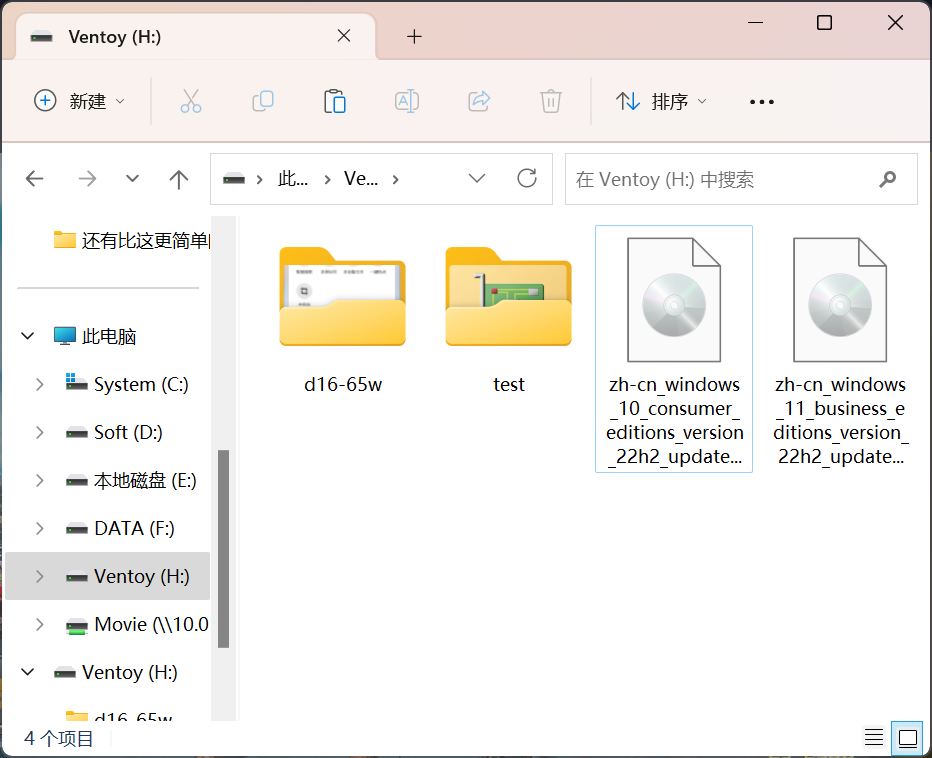Screen dimensions: 932x758
Task: Go back with the left arrow
Action: coord(34,178)
